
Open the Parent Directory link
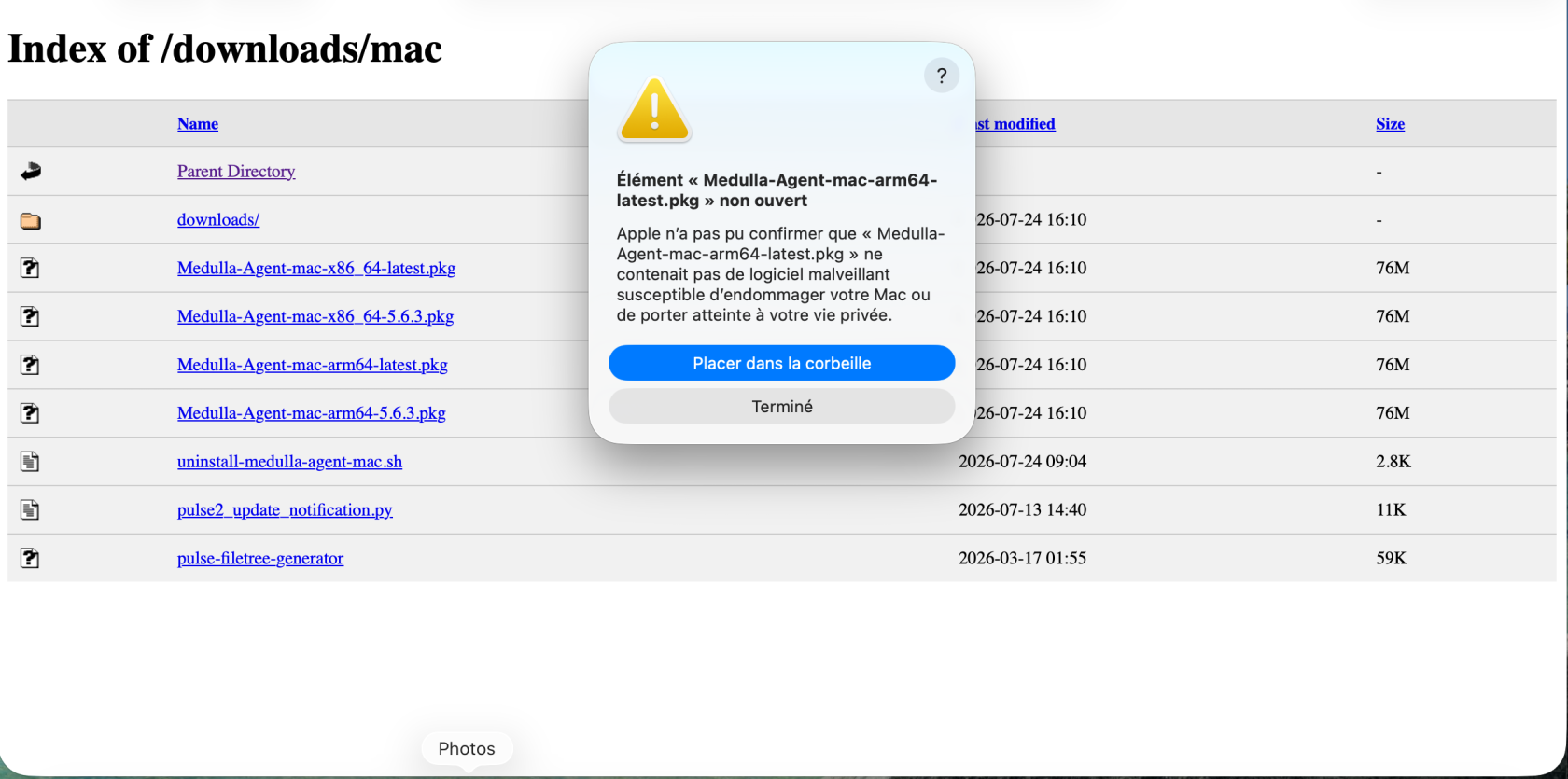click(236, 172)
